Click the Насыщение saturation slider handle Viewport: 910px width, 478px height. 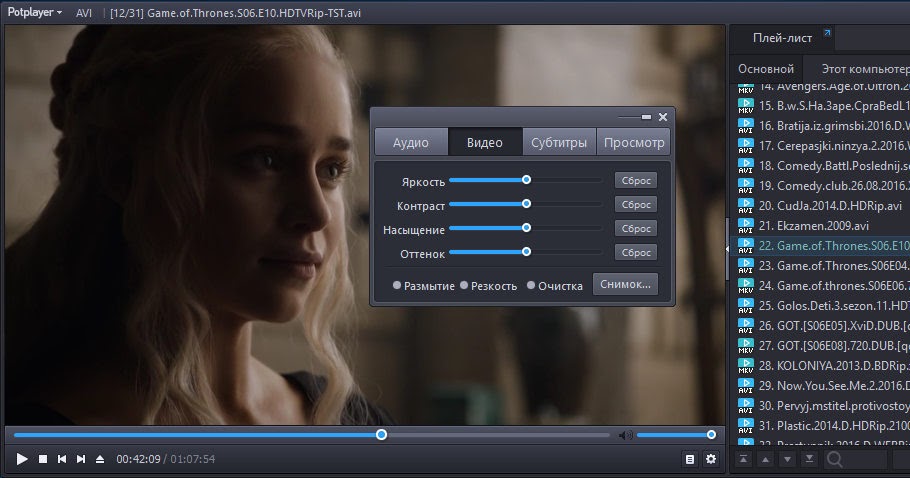tap(526, 228)
